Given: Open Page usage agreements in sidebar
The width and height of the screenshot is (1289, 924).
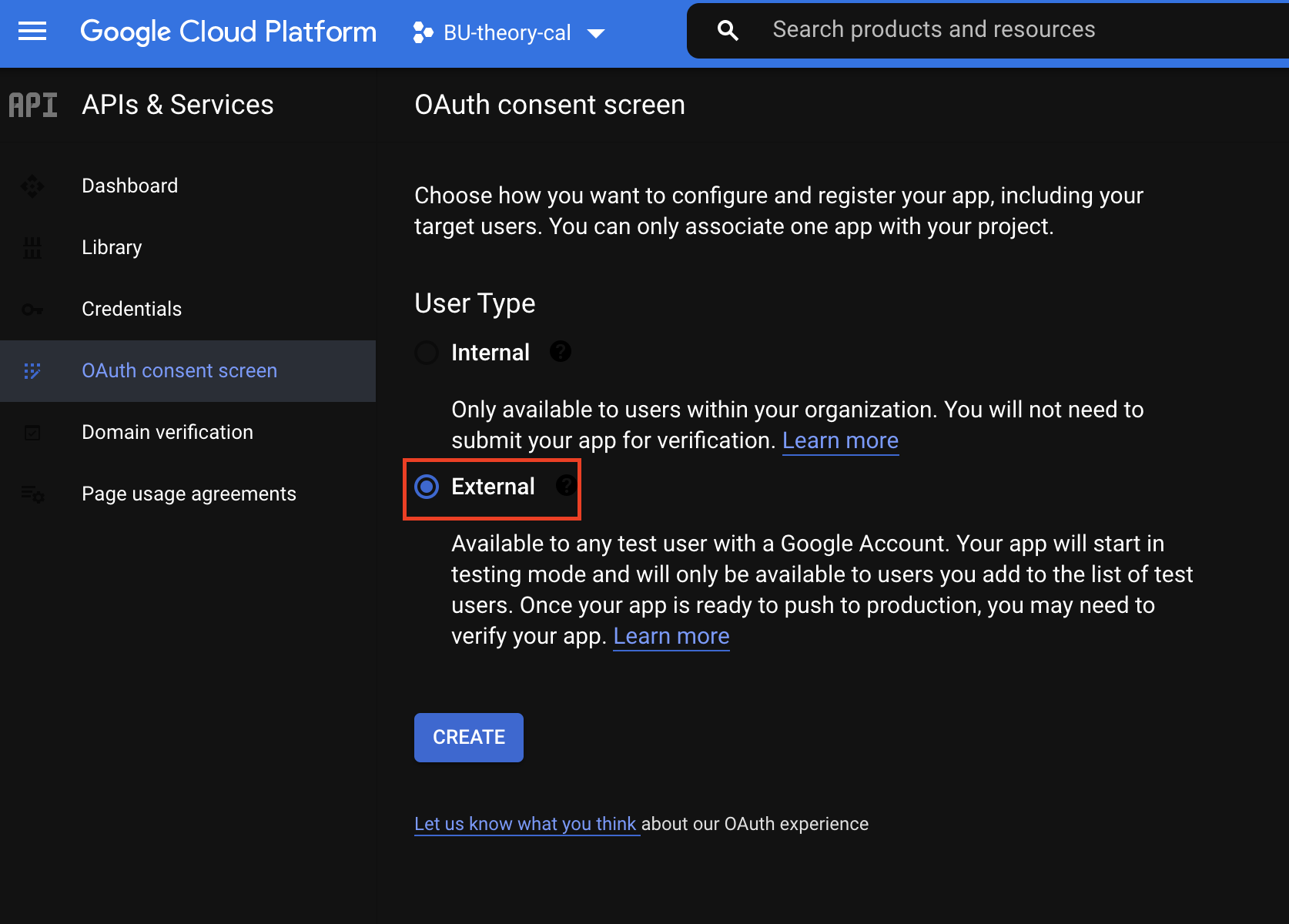Looking at the screenshot, I should coord(188,494).
